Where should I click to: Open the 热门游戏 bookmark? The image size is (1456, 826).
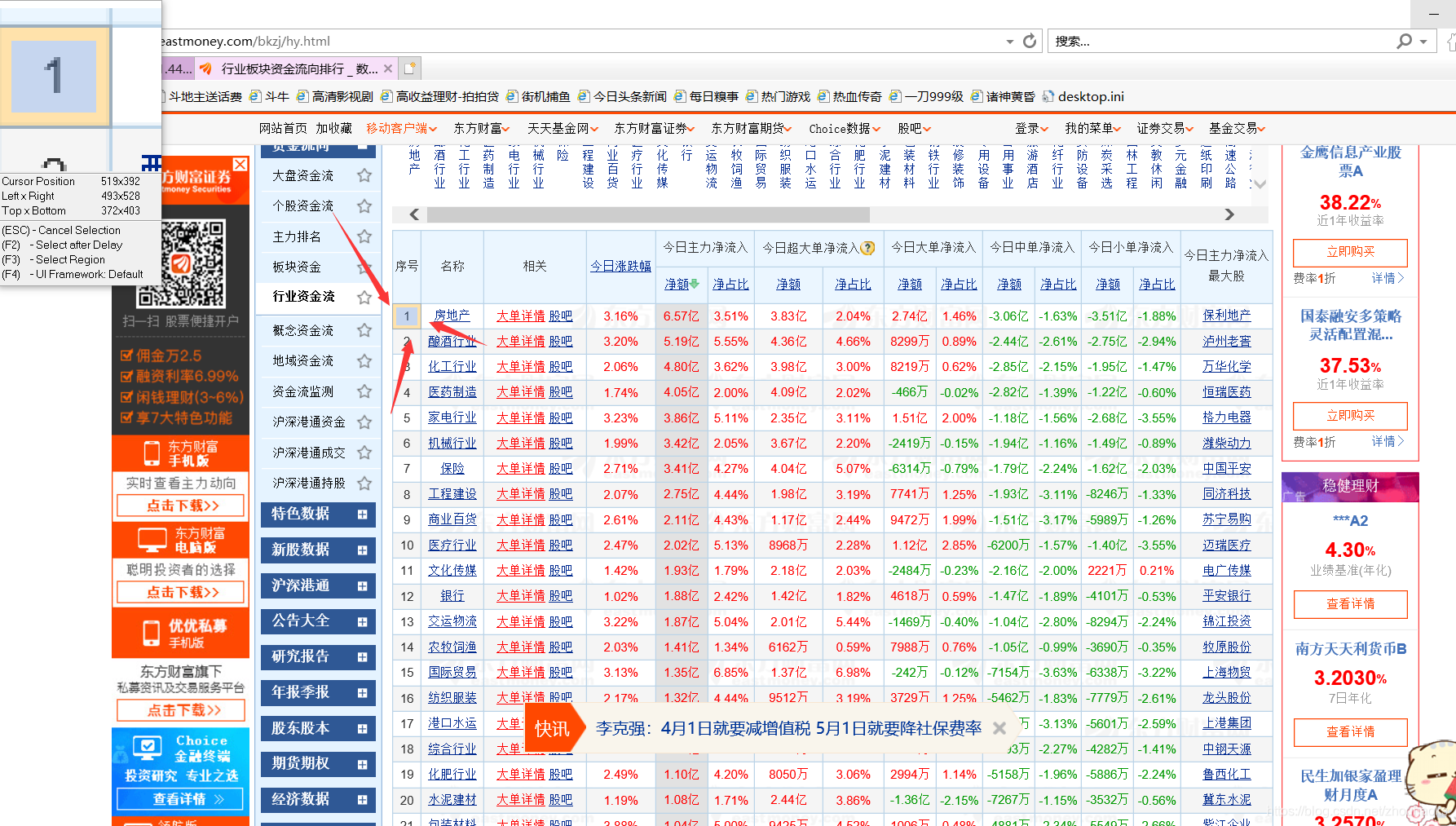tap(779, 96)
